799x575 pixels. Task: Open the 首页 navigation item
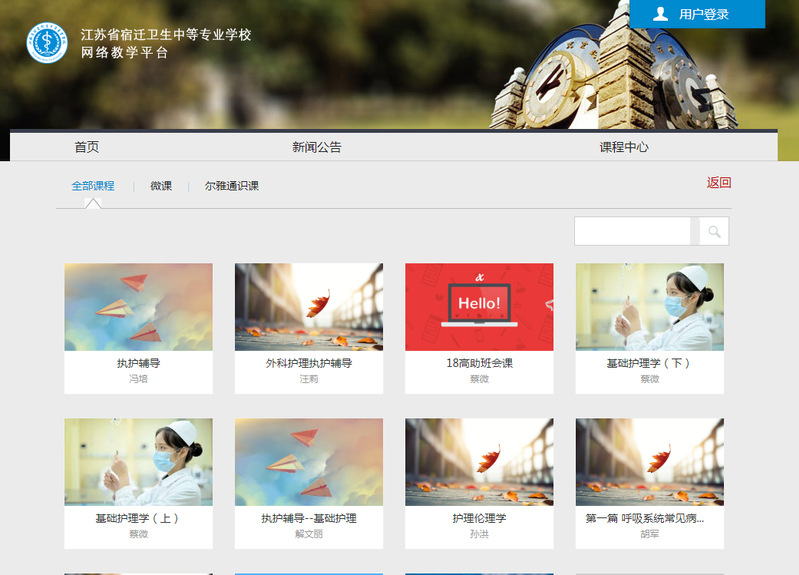tap(87, 147)
